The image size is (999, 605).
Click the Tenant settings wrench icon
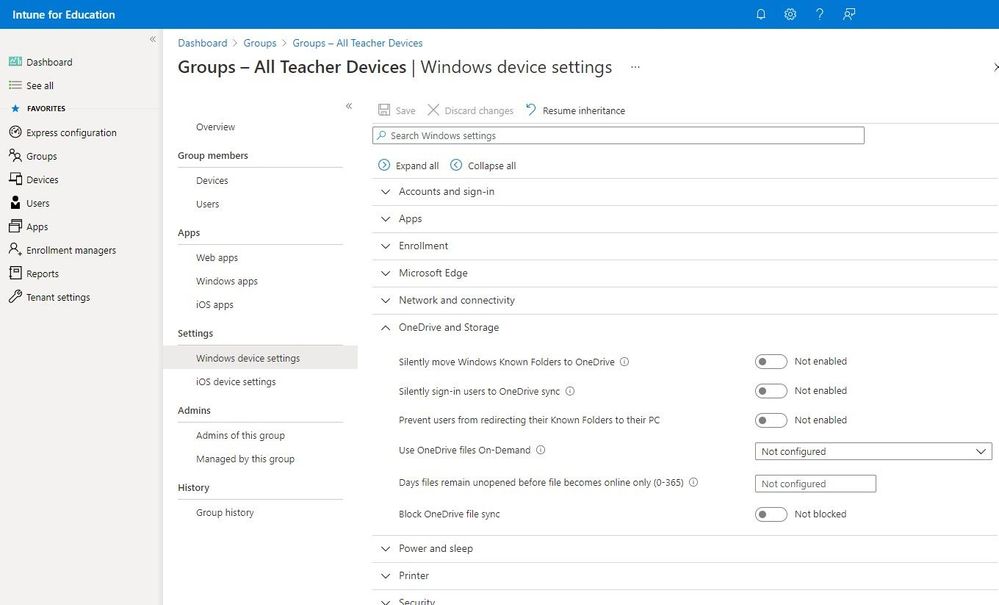(x=15, y=297)
